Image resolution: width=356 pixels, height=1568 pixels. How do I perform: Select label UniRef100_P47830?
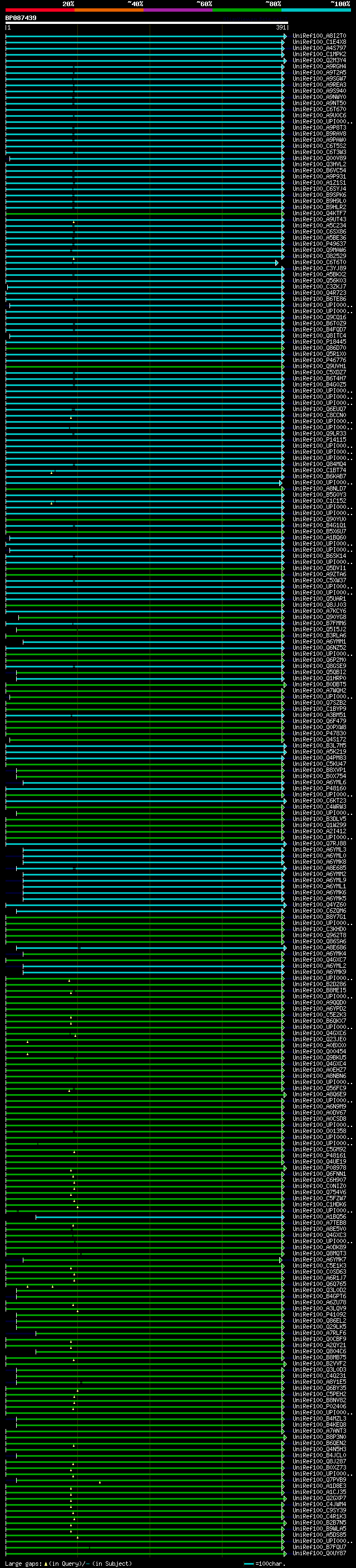pos(319,733)
